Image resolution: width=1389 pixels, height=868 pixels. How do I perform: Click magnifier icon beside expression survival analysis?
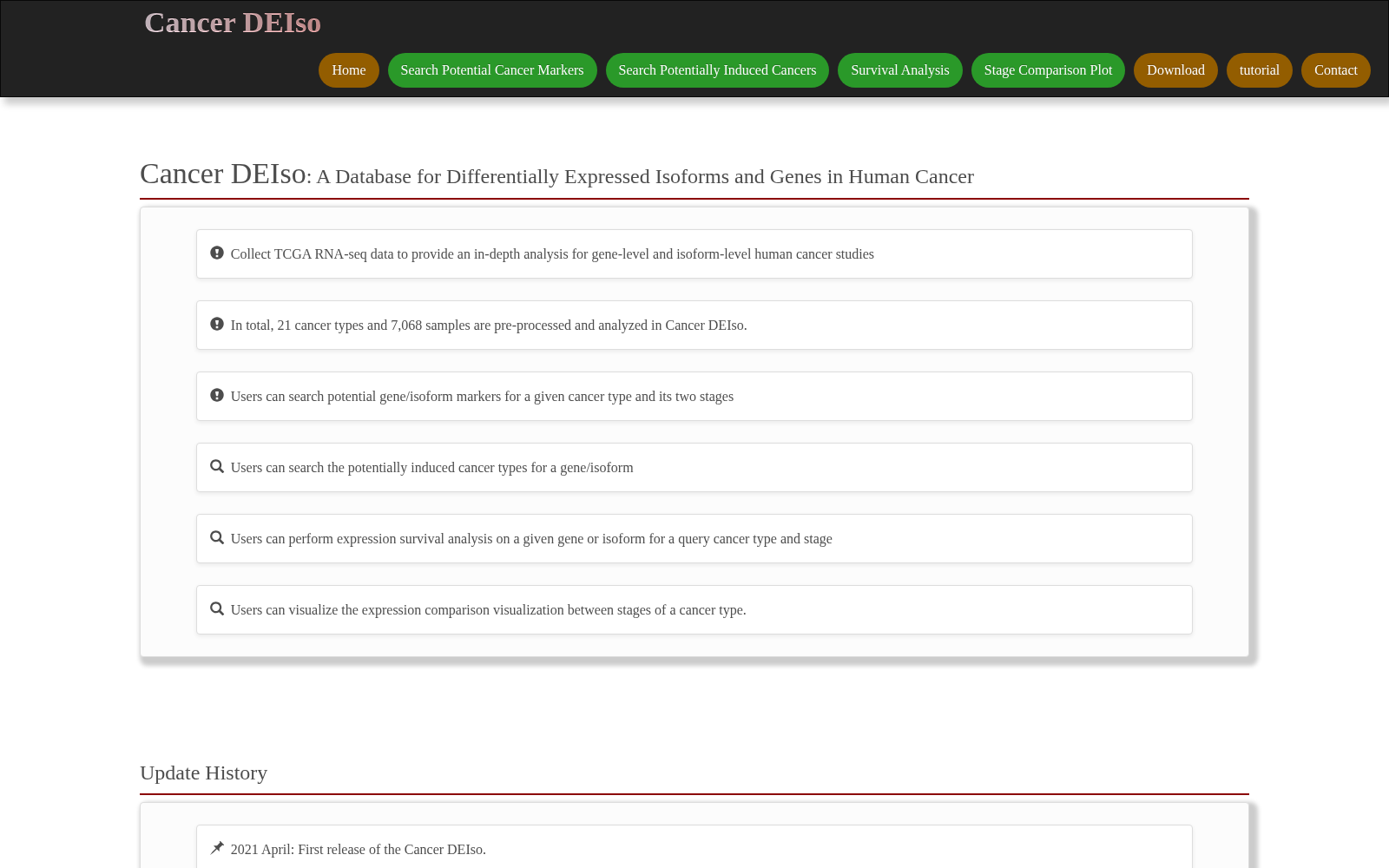(217, 537)
